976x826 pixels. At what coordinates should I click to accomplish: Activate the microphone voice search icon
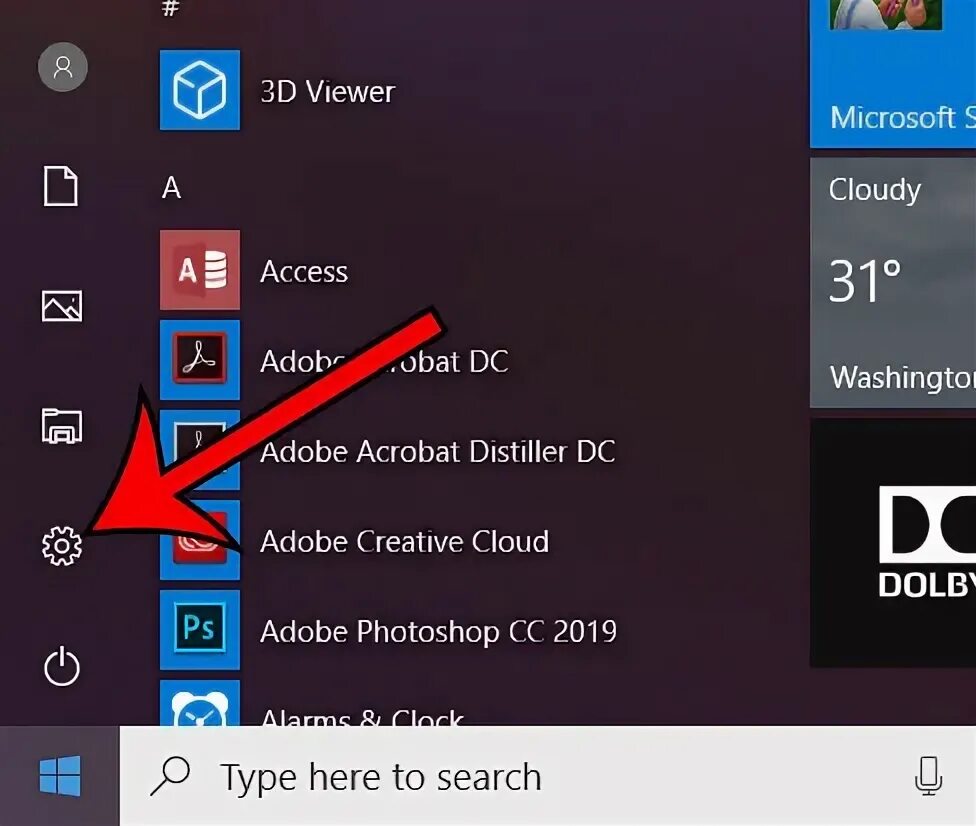(928, 776)
